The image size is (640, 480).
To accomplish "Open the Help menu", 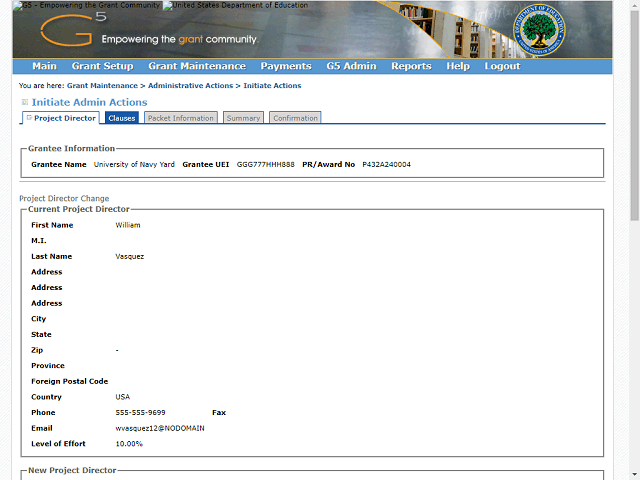I will 458,66.
